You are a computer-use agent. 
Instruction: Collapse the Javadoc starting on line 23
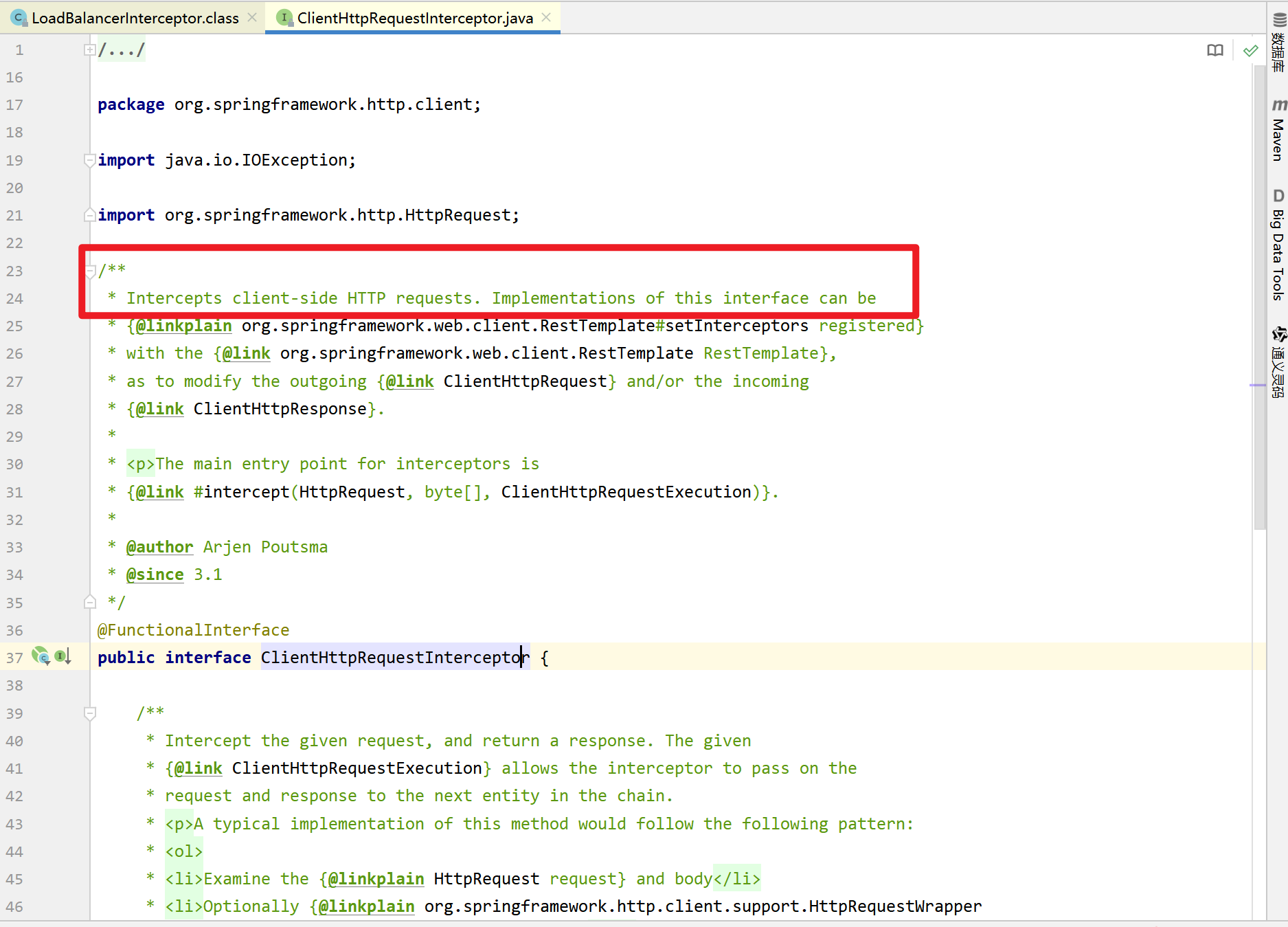point(89,271)
